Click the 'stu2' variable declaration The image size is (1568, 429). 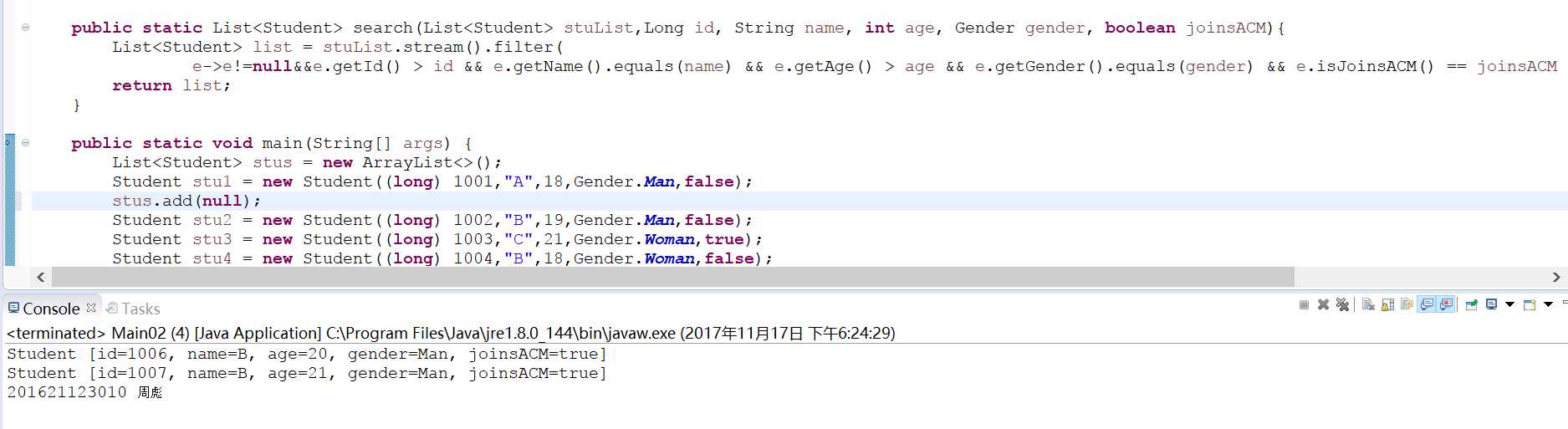click(x=212, y=220)
